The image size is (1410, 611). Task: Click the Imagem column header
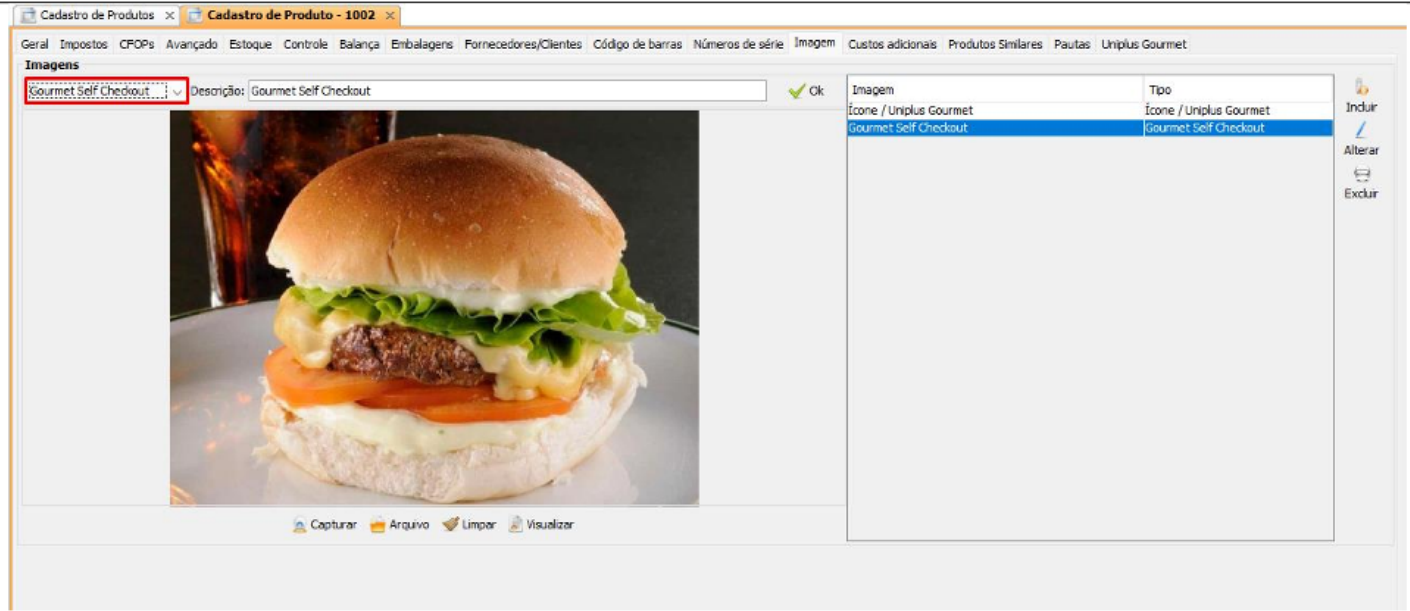pos(996,90)
